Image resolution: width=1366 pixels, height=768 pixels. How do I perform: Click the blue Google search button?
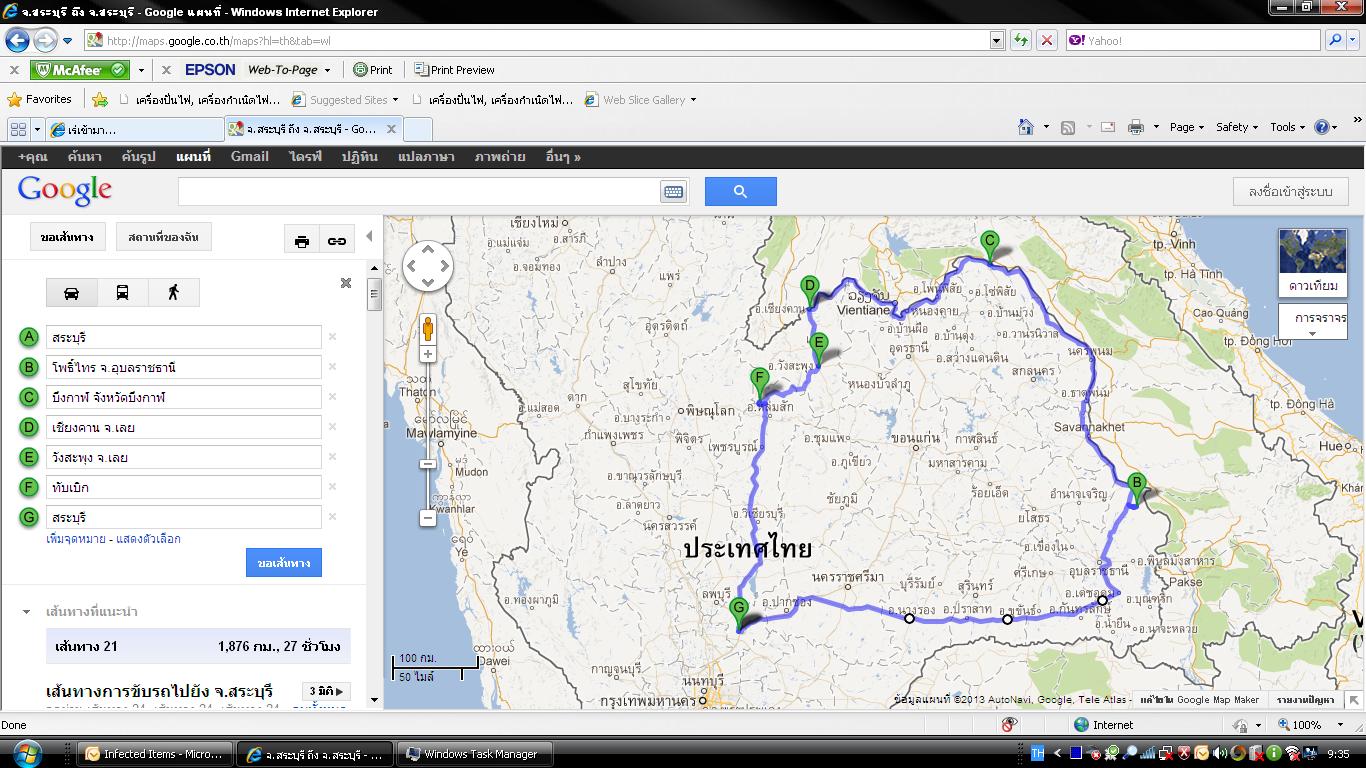point(740,191)
